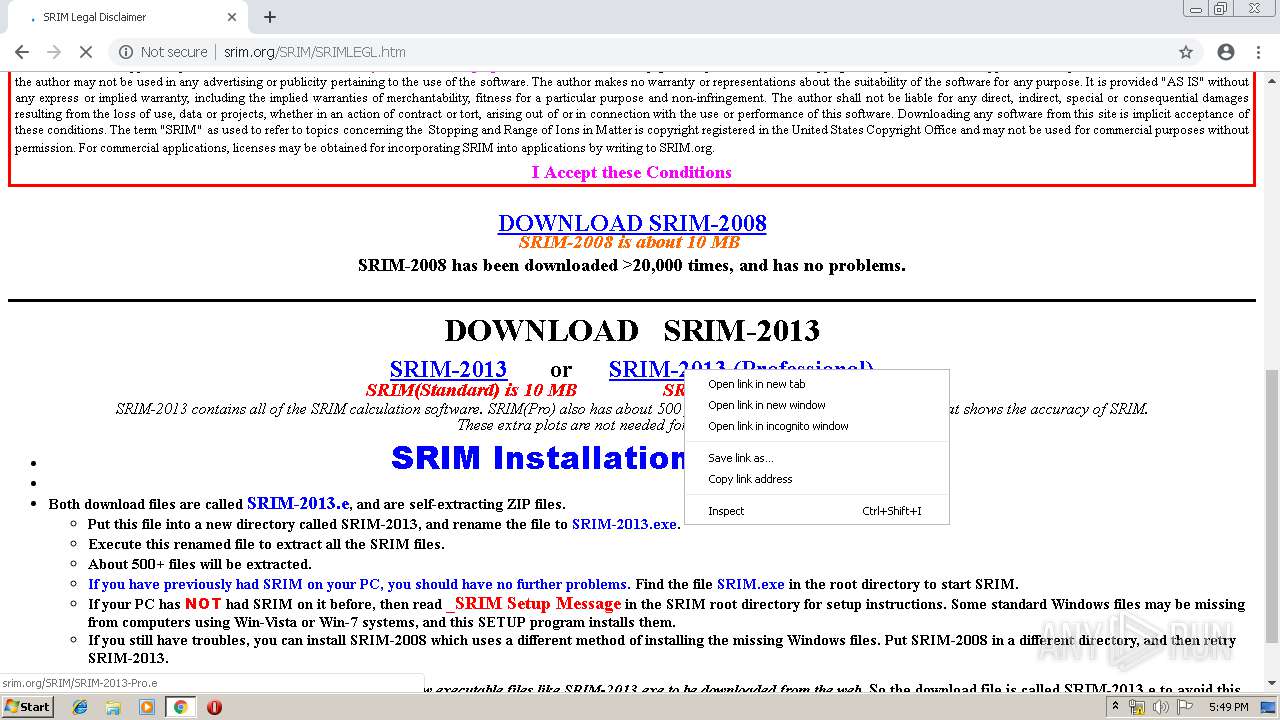
Task: Bookmark this page with the star
Action: [x=1186, y=52]
